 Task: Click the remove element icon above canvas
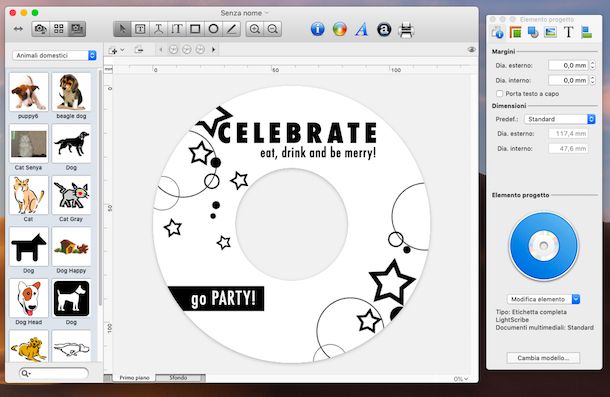[x=138, y=50]
